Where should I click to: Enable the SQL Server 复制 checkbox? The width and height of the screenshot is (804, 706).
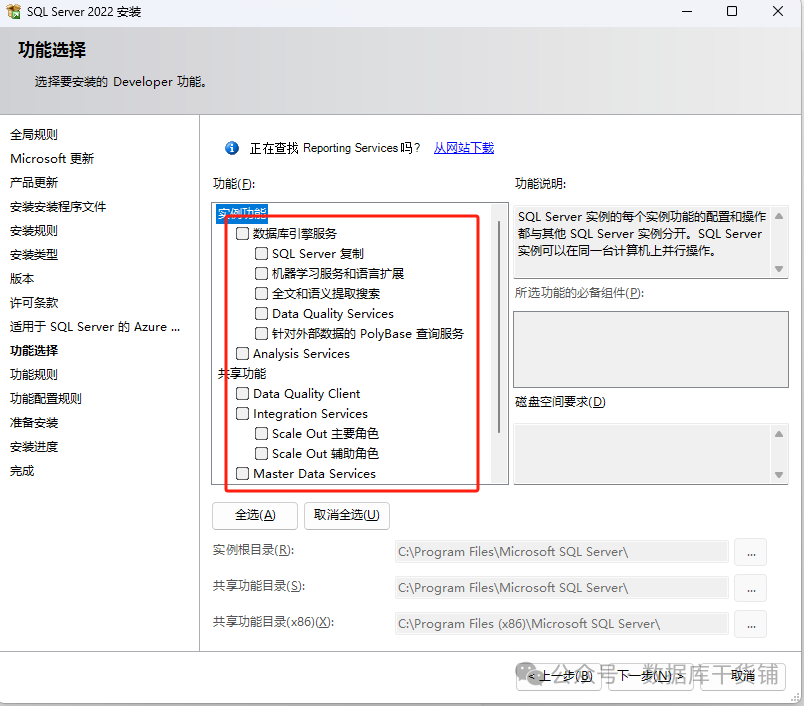pyautogui.click(x=262, y=254)
